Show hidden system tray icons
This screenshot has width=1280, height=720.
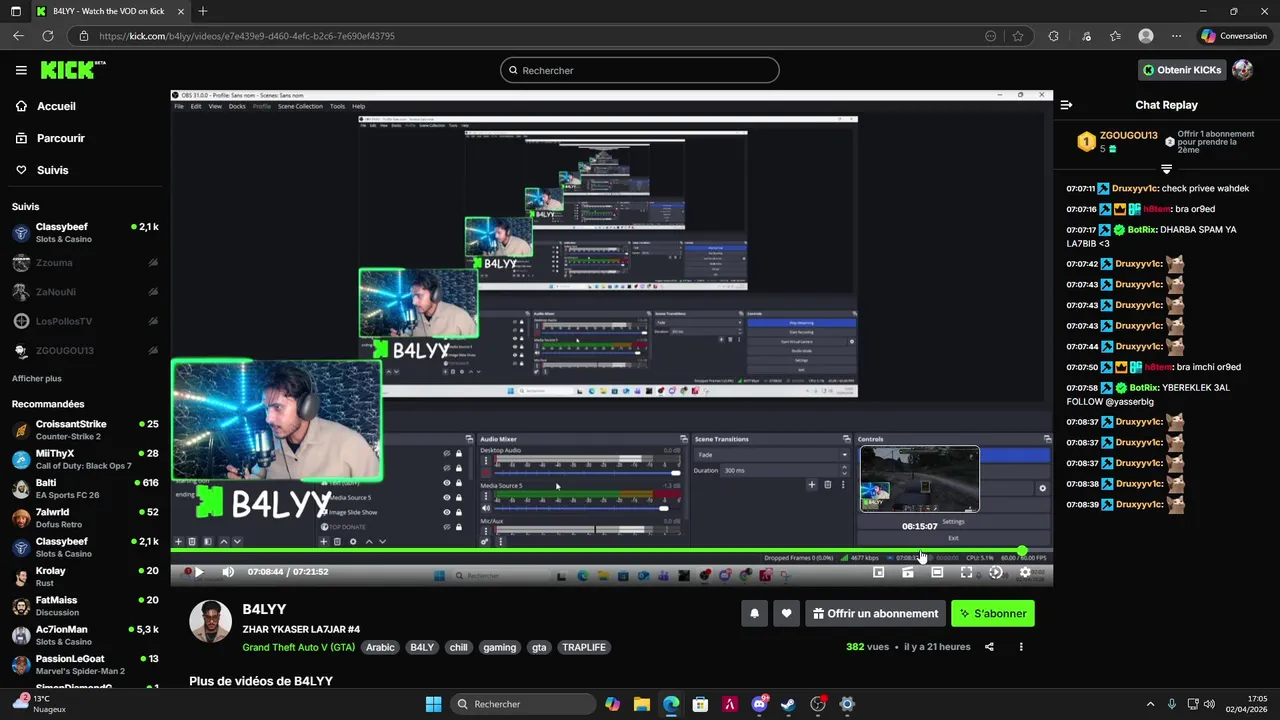click(1150, 704)
